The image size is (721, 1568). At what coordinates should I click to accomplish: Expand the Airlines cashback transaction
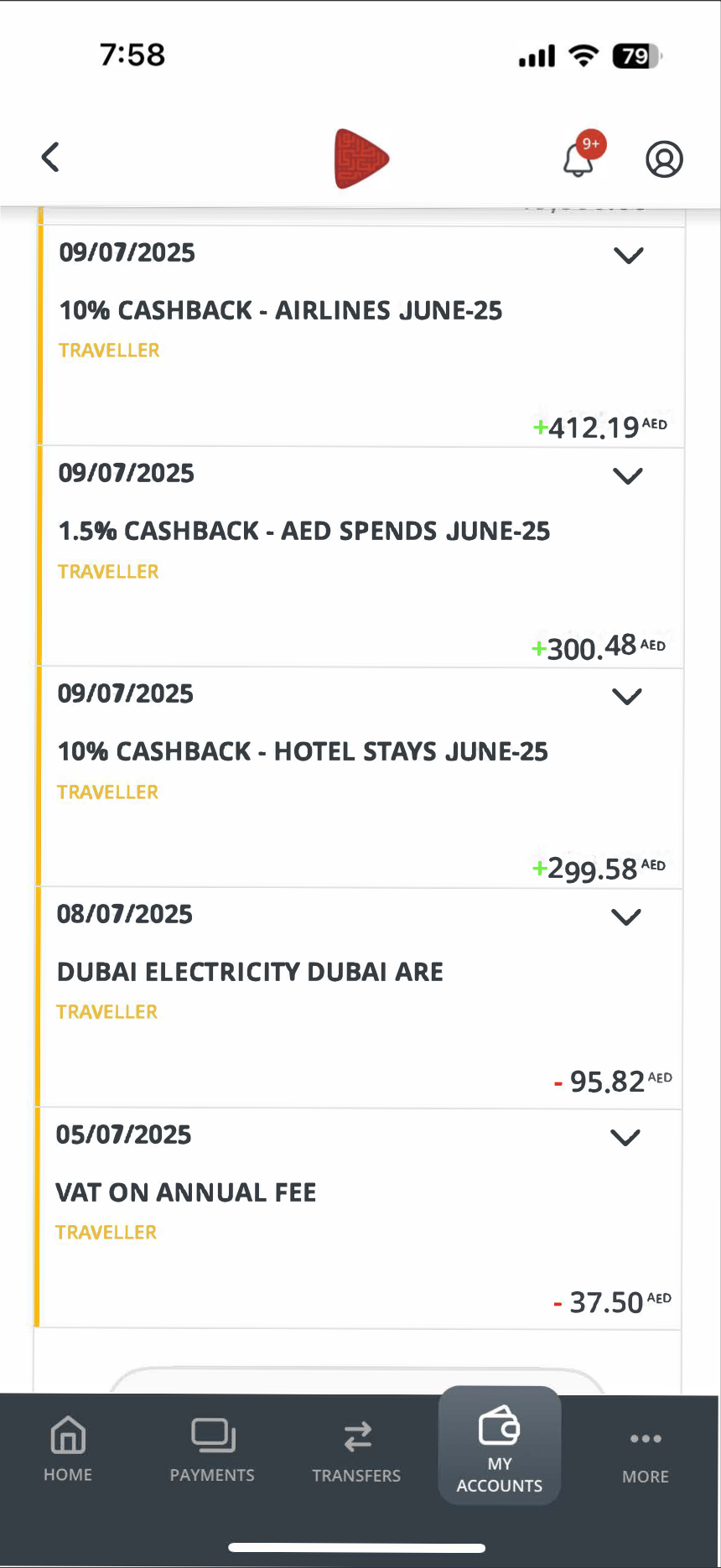(x=628, y=256)
